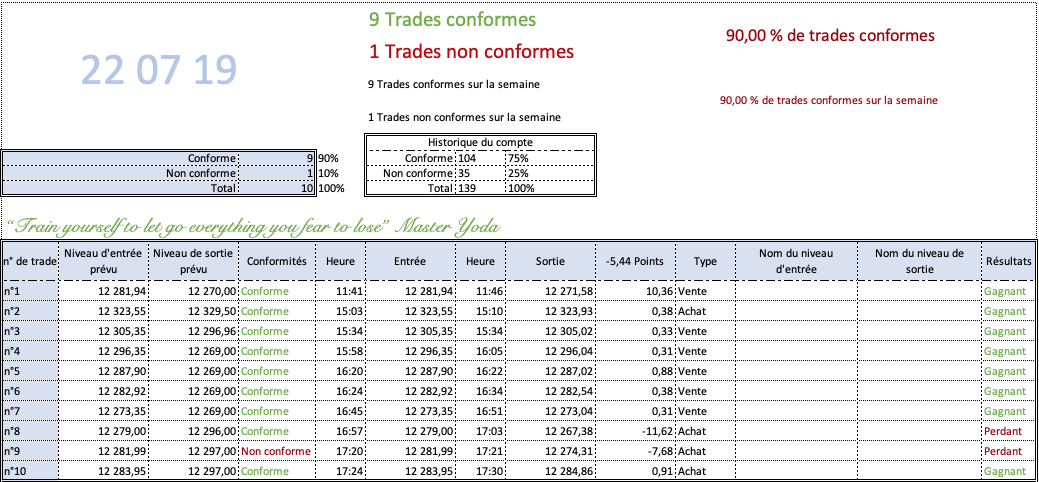Select the exit time 17:30 cell
Viewport: 1039px width, 482px height.
click(x=480, y=471)
